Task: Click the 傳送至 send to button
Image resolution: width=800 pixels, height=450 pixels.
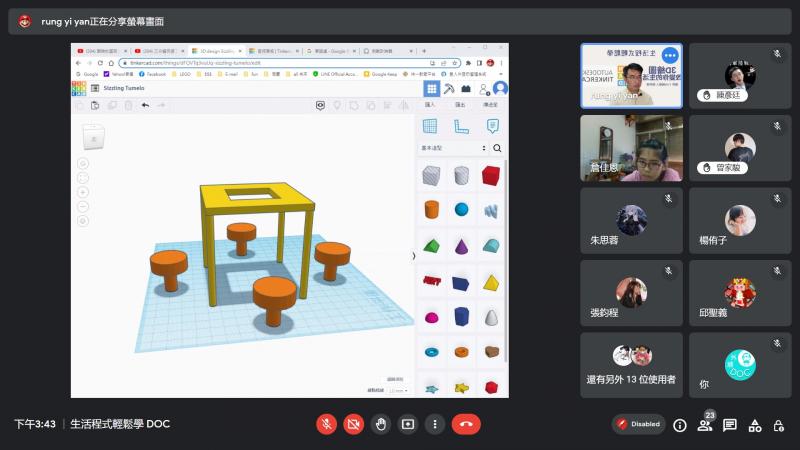Action: click(490, 105)
